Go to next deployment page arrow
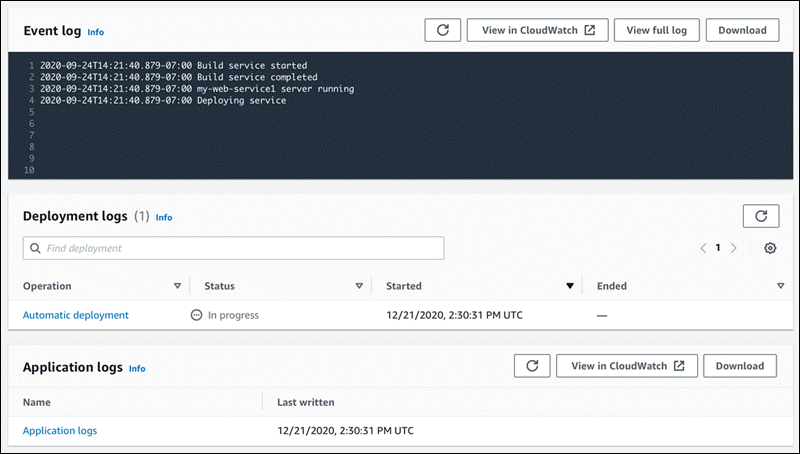The width and height of the screenshot is (800, 454). coord(734,248)
